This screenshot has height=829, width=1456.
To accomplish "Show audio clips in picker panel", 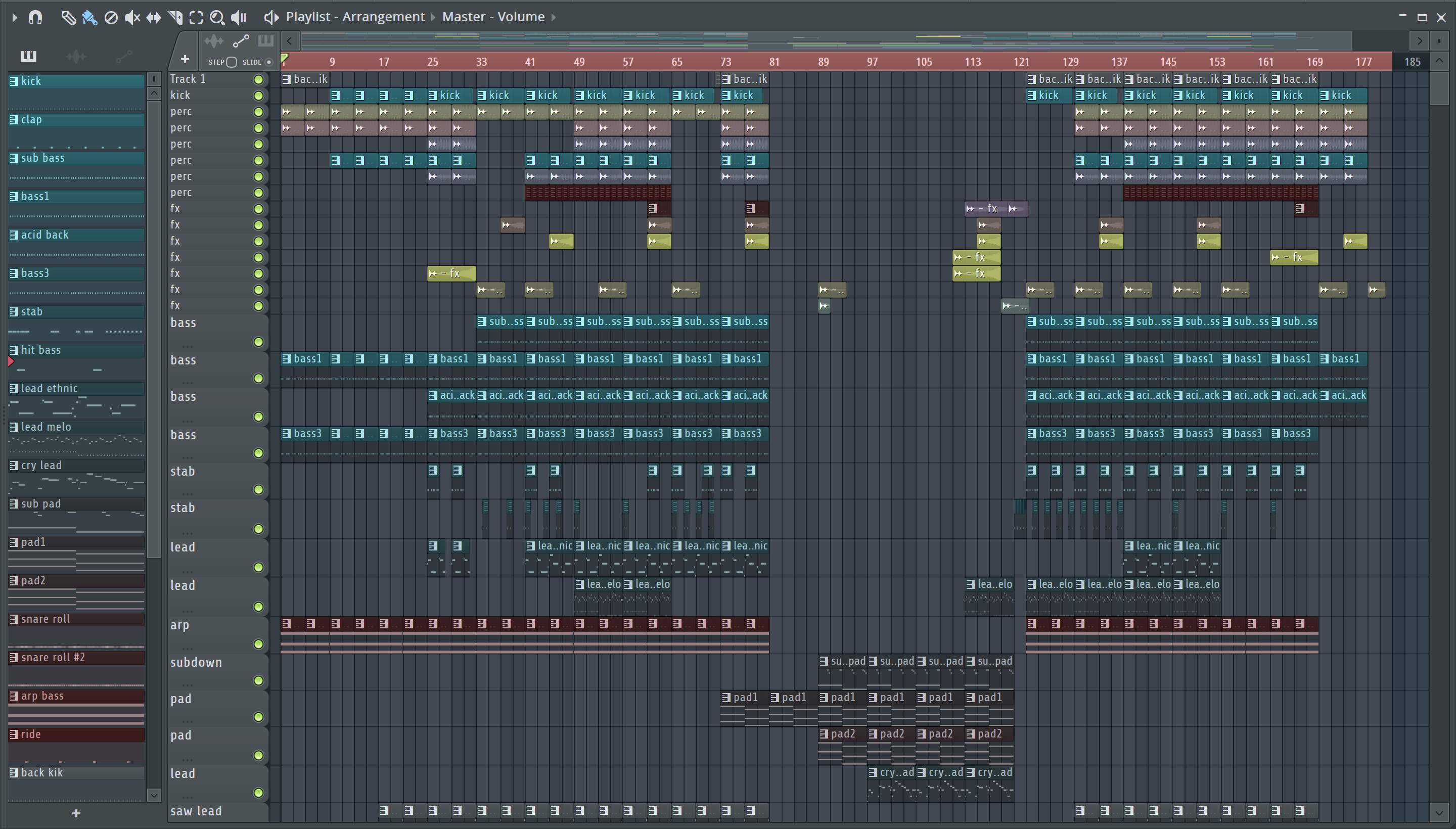I will (x=76, y=56).
